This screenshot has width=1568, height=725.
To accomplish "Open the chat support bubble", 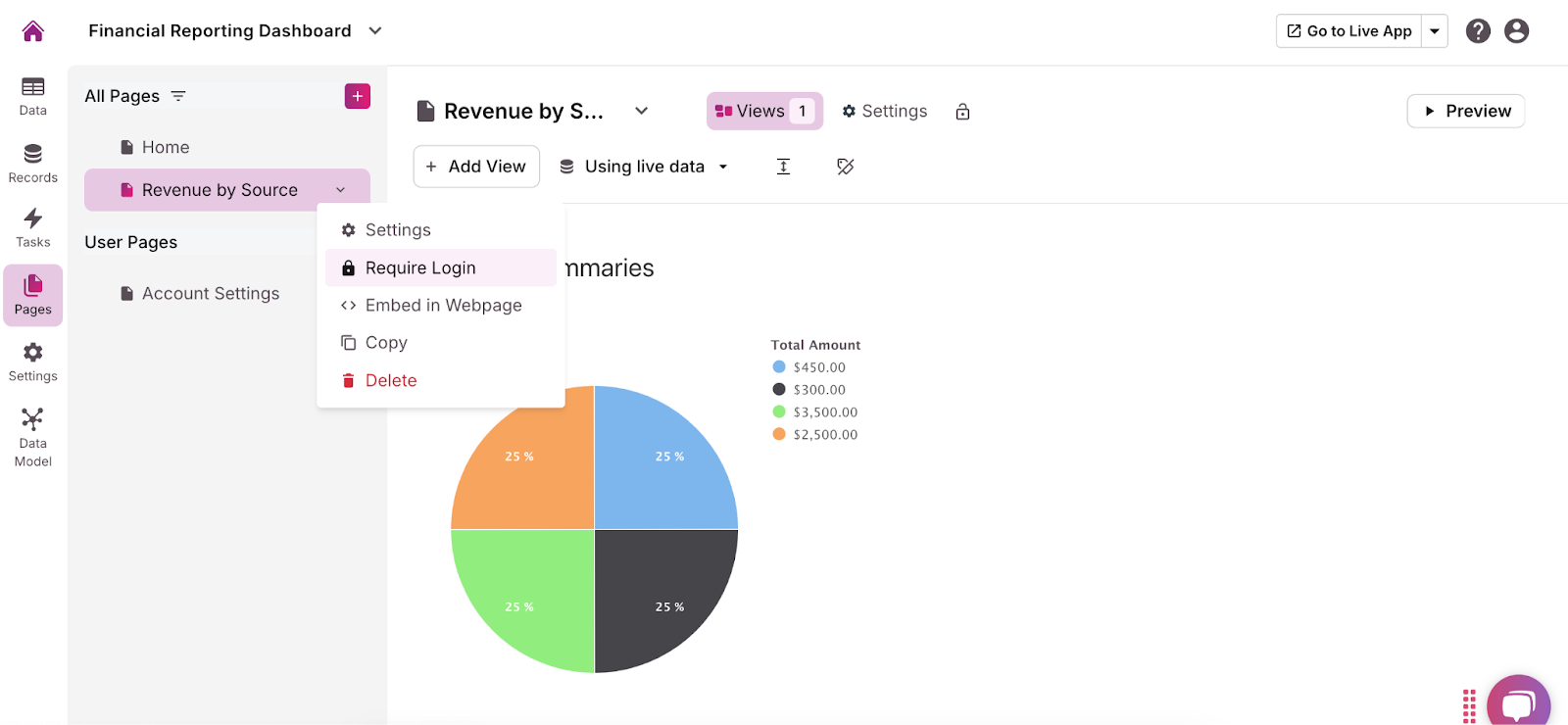I will [x=1518, y=703].
